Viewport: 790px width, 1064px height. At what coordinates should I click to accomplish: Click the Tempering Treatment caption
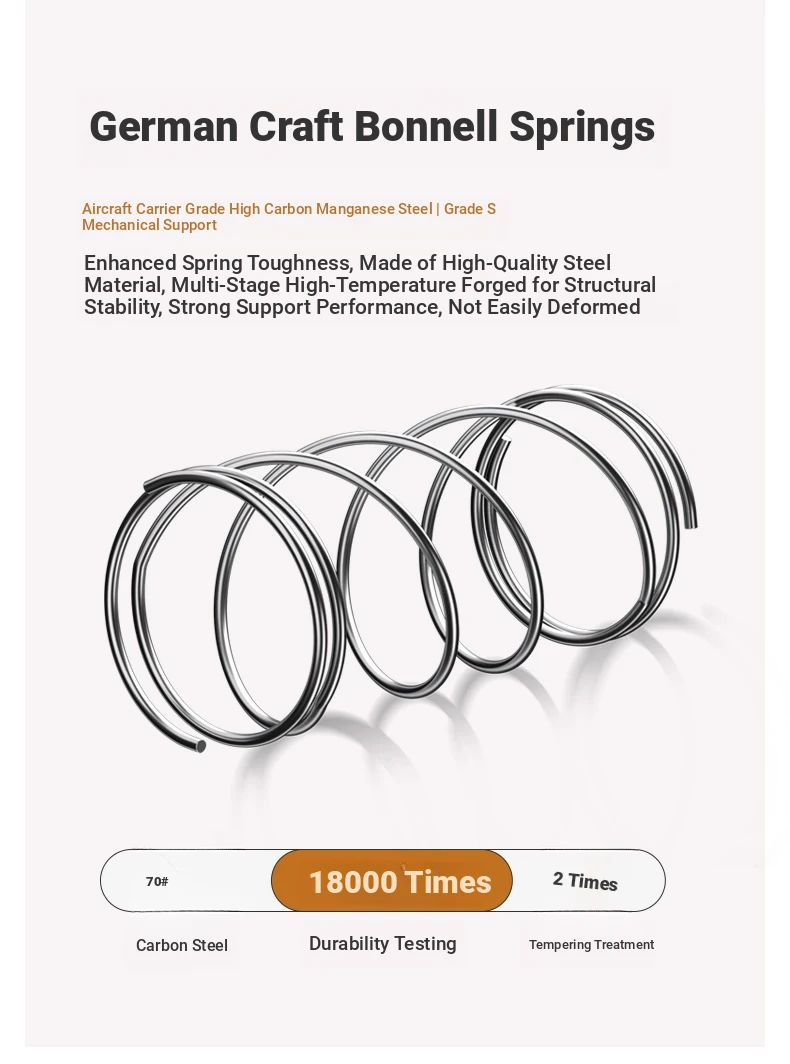point(591,945)
